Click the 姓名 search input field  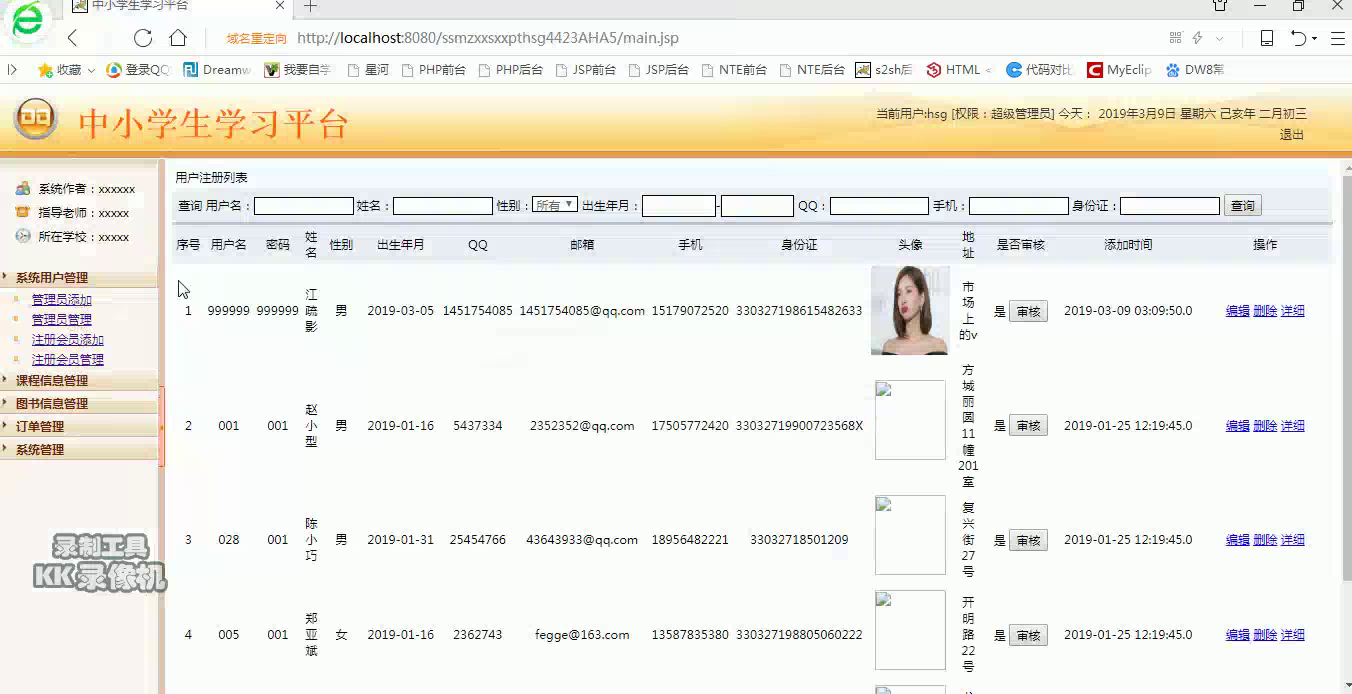point(443,206)
